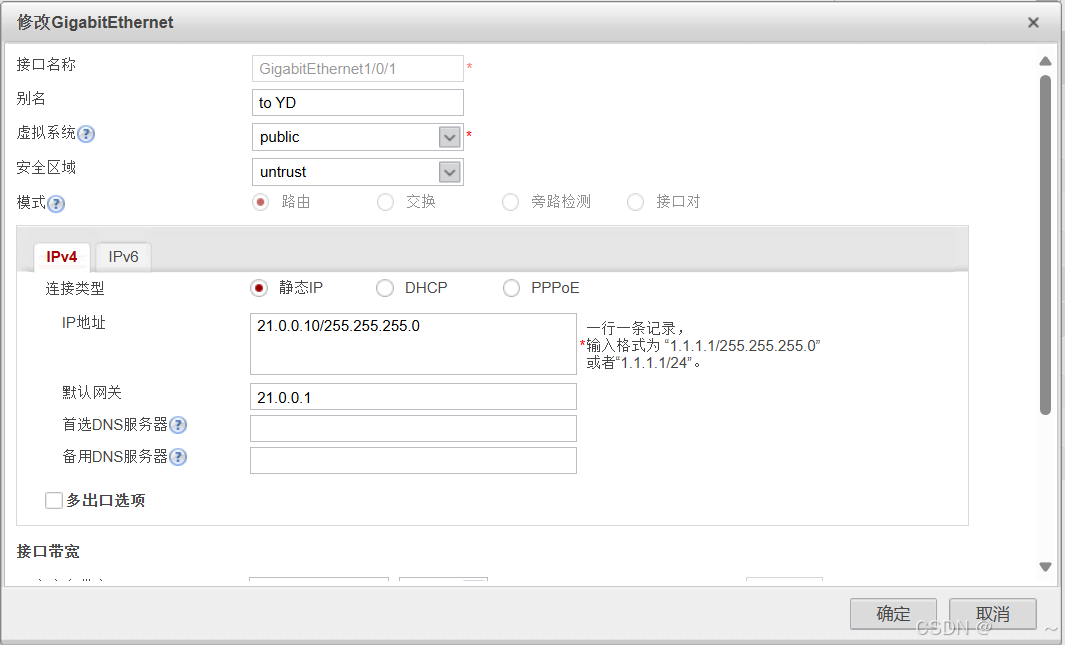Image resolution: width=1065 pixels, height=645 pixels.
Task: Switch to the IPv6 tab
Action: pyautogui.click(x=124, y=257)
